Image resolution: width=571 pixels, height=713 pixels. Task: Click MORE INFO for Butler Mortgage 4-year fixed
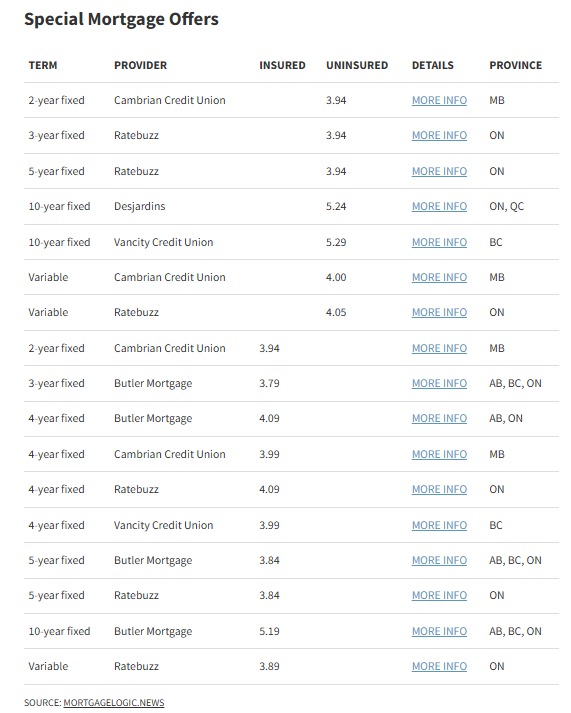coord(439,418)
